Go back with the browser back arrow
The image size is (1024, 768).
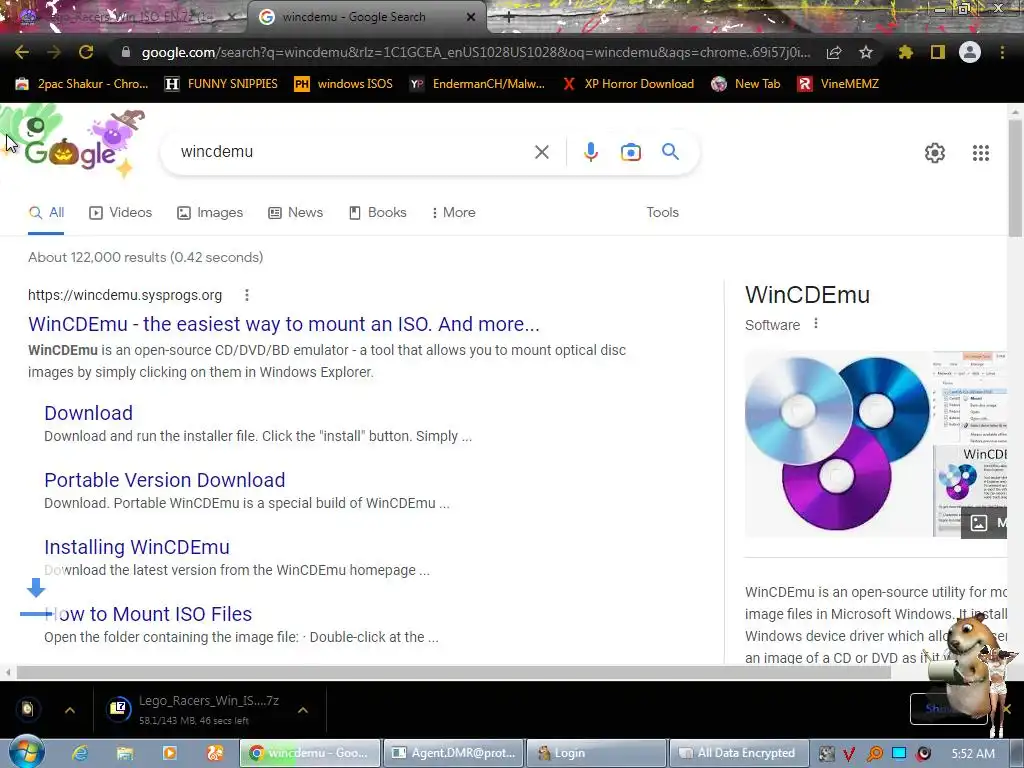point(22,52)
